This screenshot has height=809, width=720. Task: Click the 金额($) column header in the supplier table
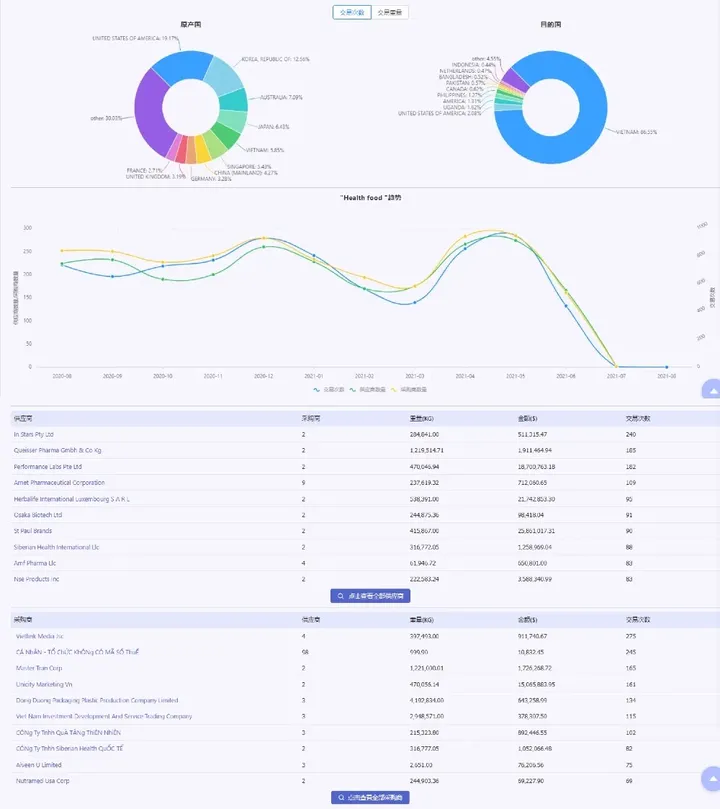(527, 418)
